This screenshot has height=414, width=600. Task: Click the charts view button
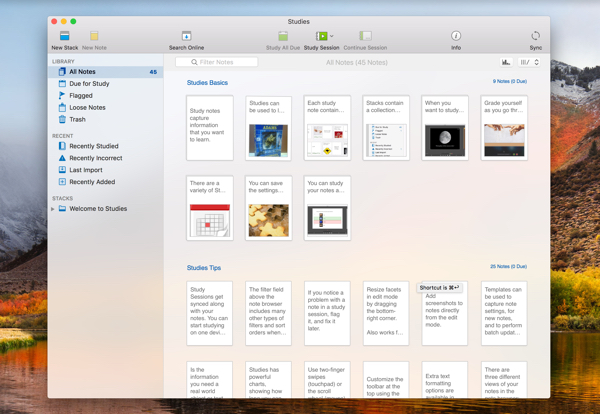[506, 62]
